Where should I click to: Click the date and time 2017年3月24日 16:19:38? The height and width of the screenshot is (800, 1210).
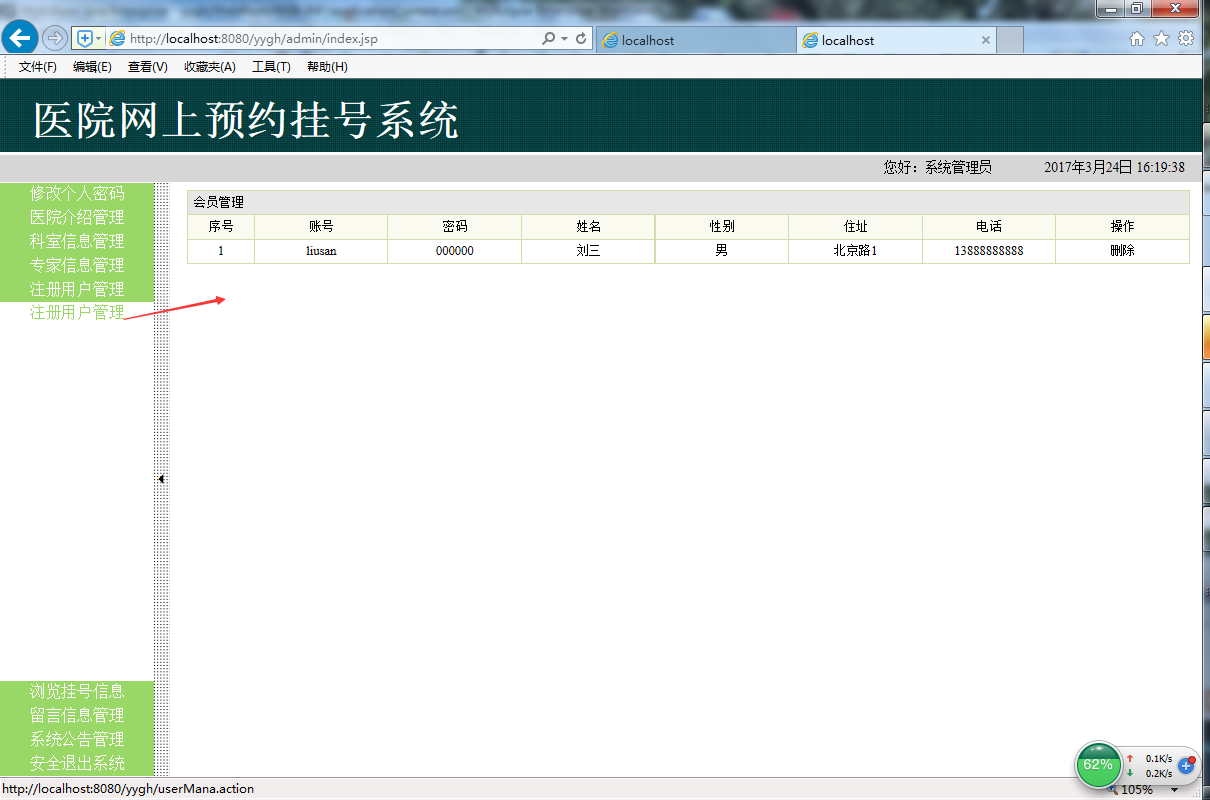pos(1114,167)
